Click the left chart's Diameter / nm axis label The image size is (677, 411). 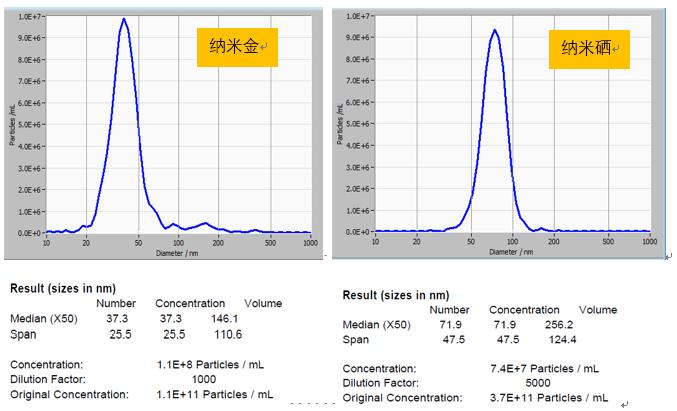tap(177, 254)
